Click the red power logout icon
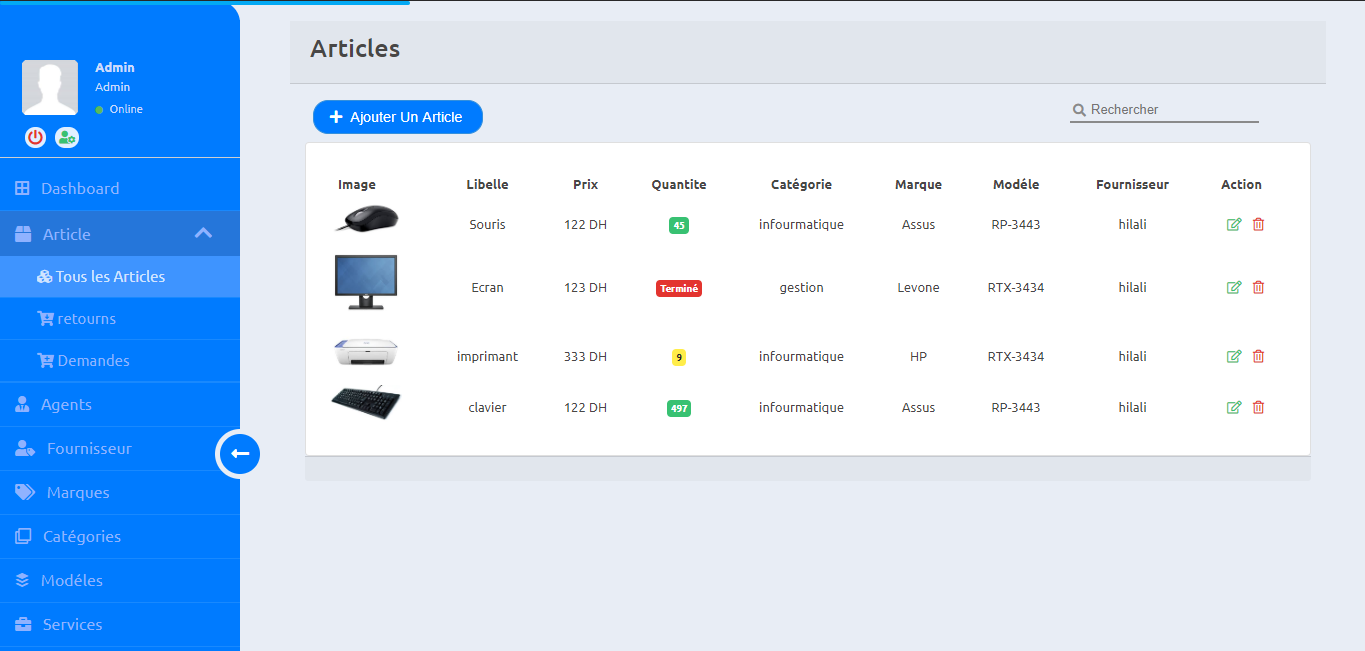Viewport: 1365px width, 651px height. coord(36,138)
